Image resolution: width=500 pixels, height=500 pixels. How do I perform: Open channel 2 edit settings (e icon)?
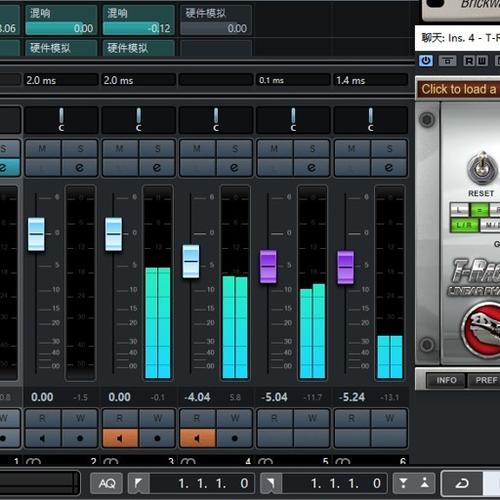[80, 167]
